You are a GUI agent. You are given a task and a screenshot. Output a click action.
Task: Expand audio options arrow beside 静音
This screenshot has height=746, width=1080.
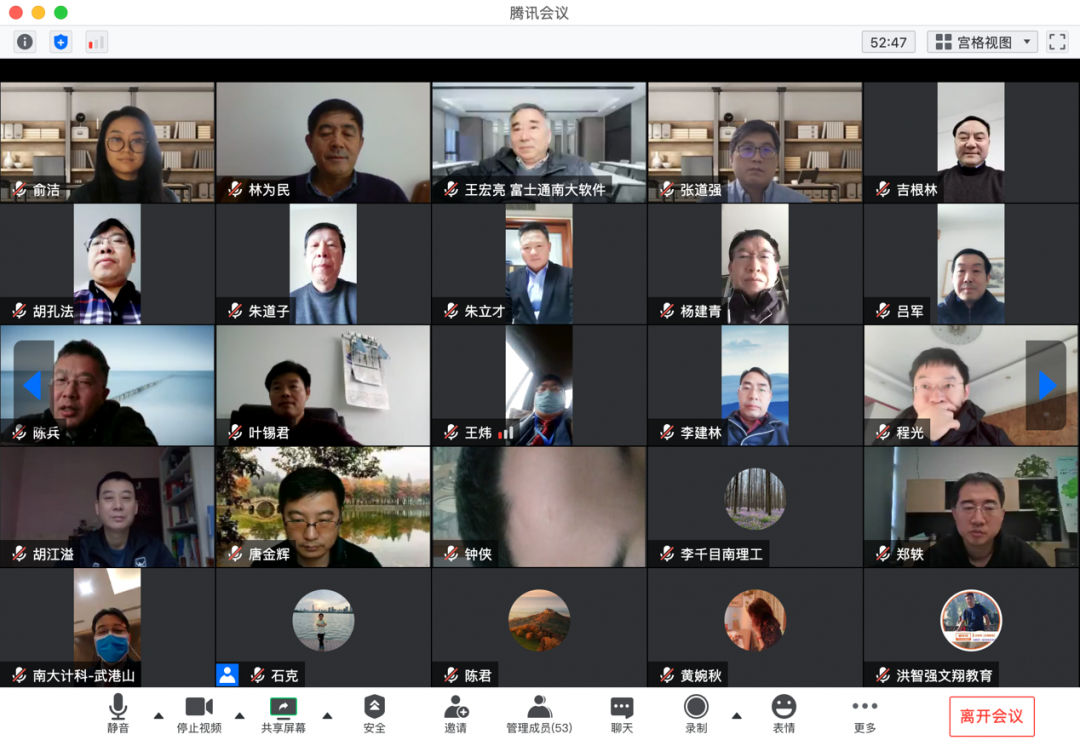click(158, 715)
